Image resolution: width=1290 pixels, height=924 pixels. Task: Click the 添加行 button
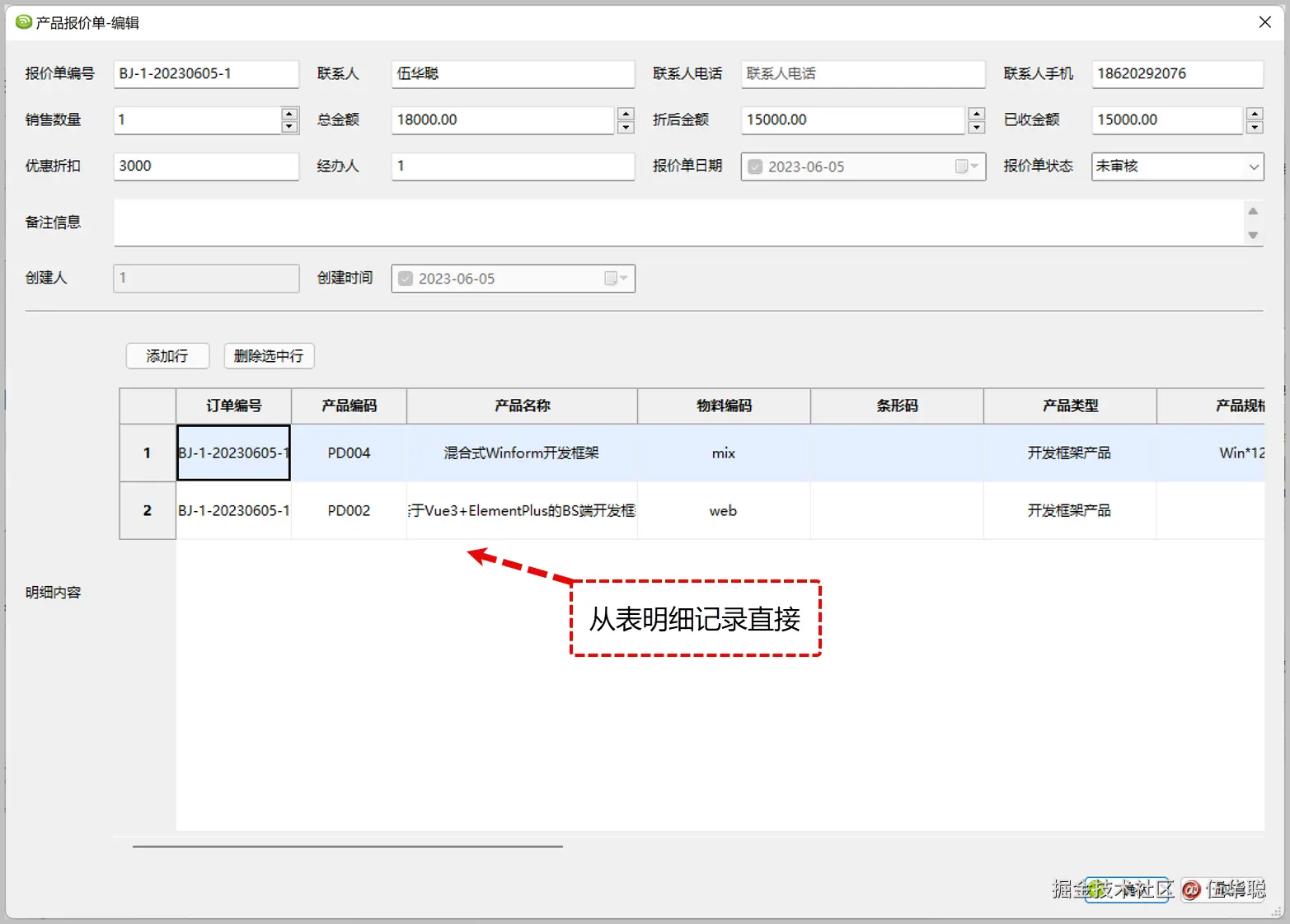point(167,356)
